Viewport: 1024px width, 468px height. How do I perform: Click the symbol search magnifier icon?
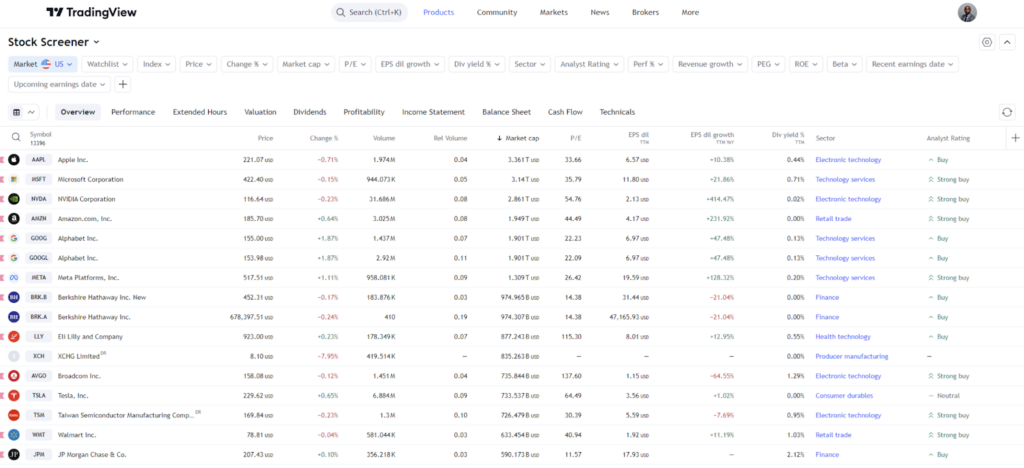click(x=16, y=138)
